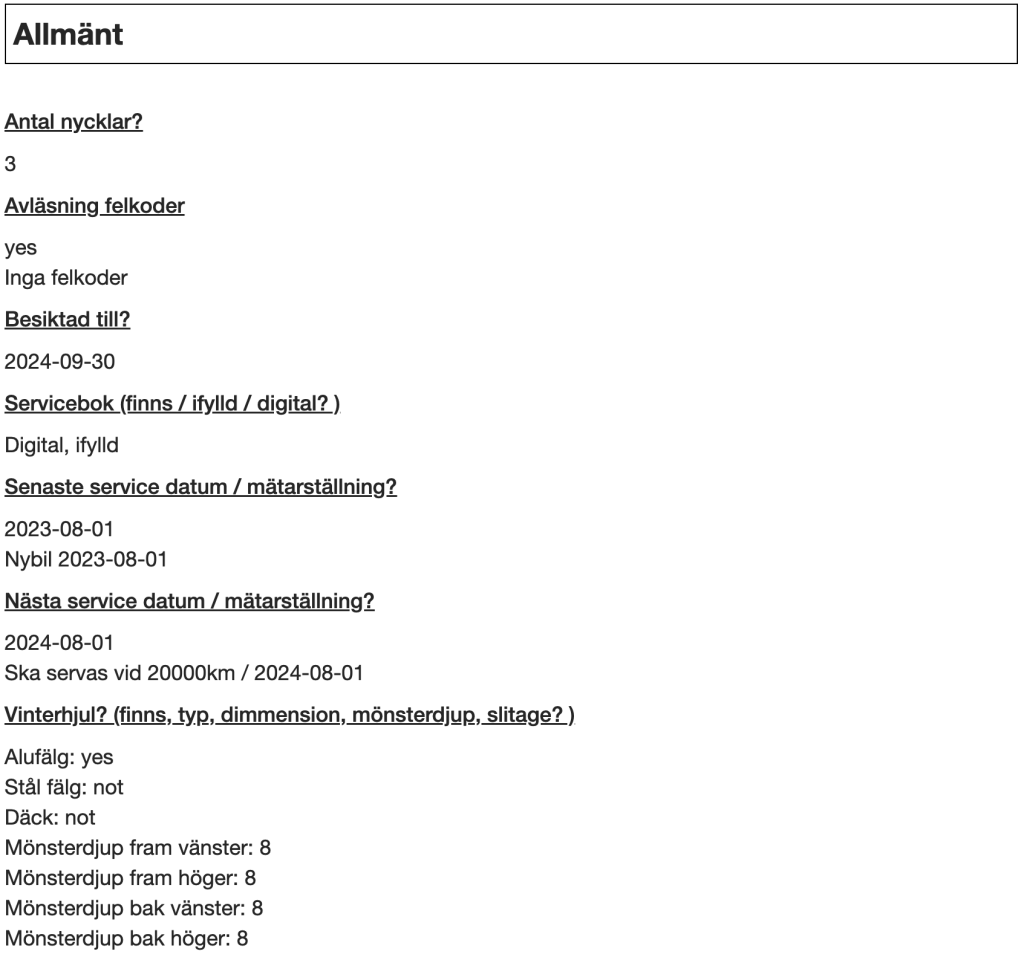Click "Mönsterdjup bak höger: 8" line
This screenshot has height=957, width=1024.
(126, 938)
